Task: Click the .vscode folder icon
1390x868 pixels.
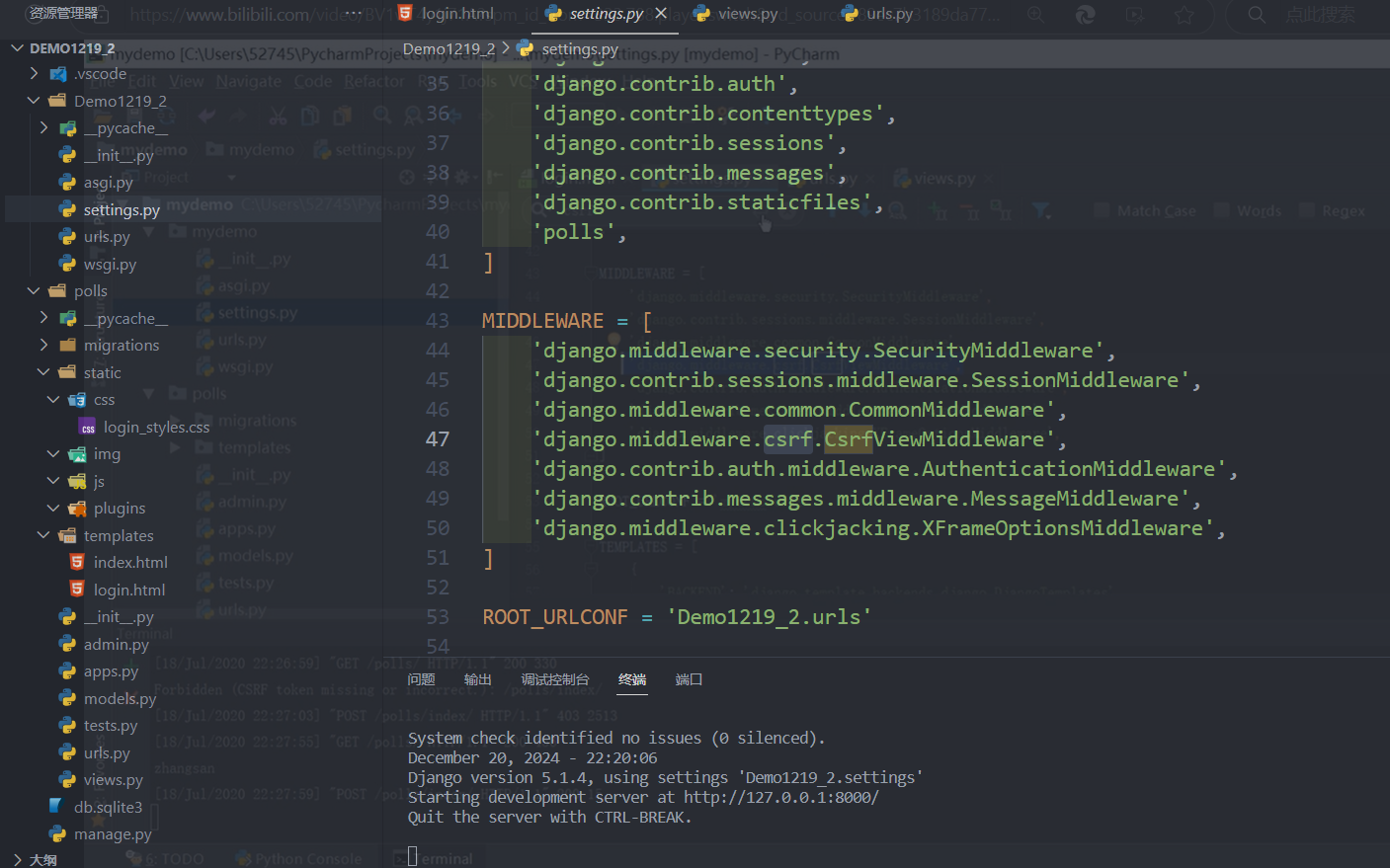Action: [x=58, y=74]
